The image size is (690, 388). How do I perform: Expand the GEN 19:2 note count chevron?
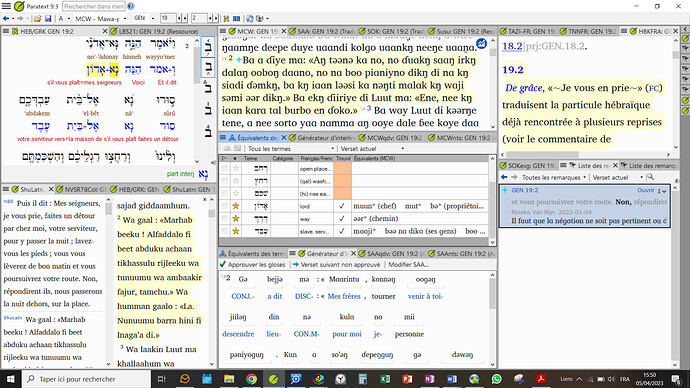(664, 191)
